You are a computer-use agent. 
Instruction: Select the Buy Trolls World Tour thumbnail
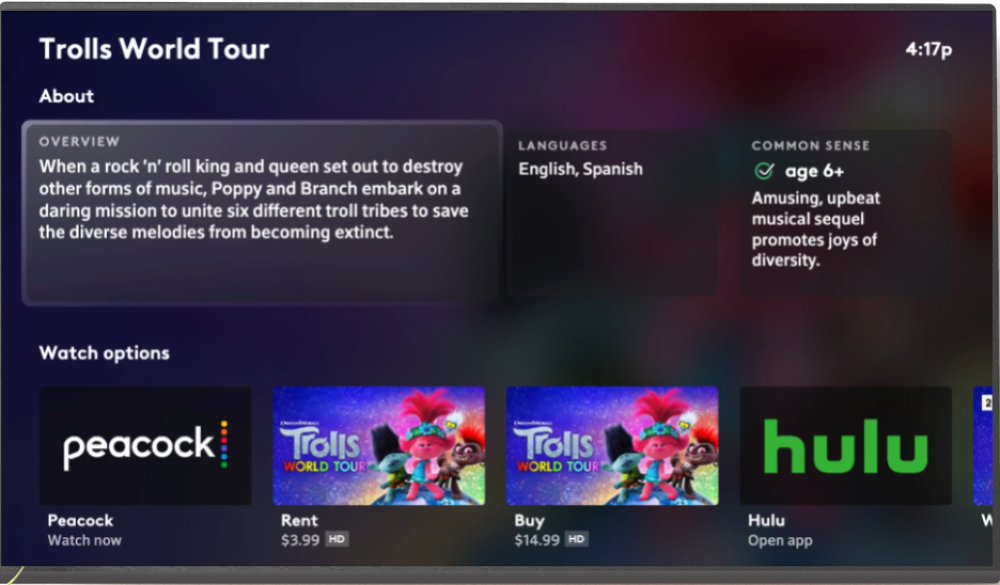(612, 446)
